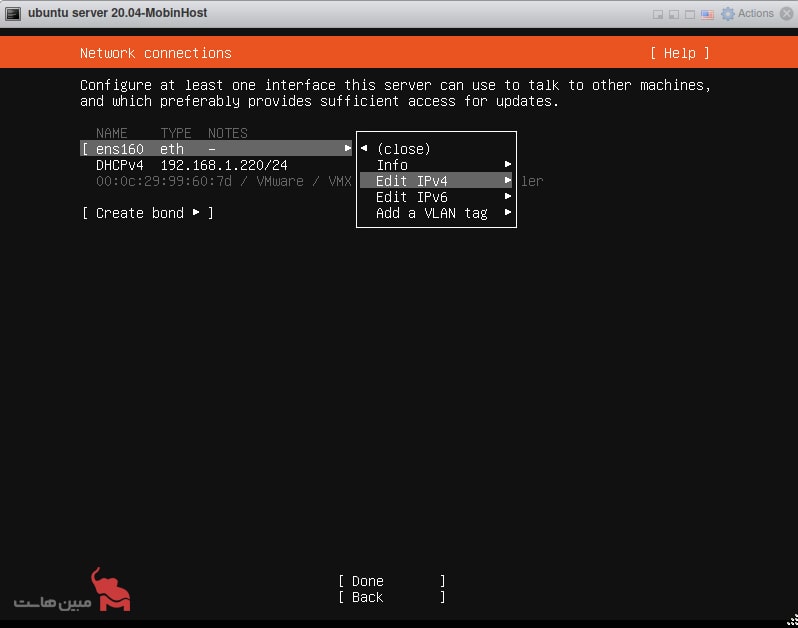Open the Create bond option
798x628 pixels.
pos(147,213)
